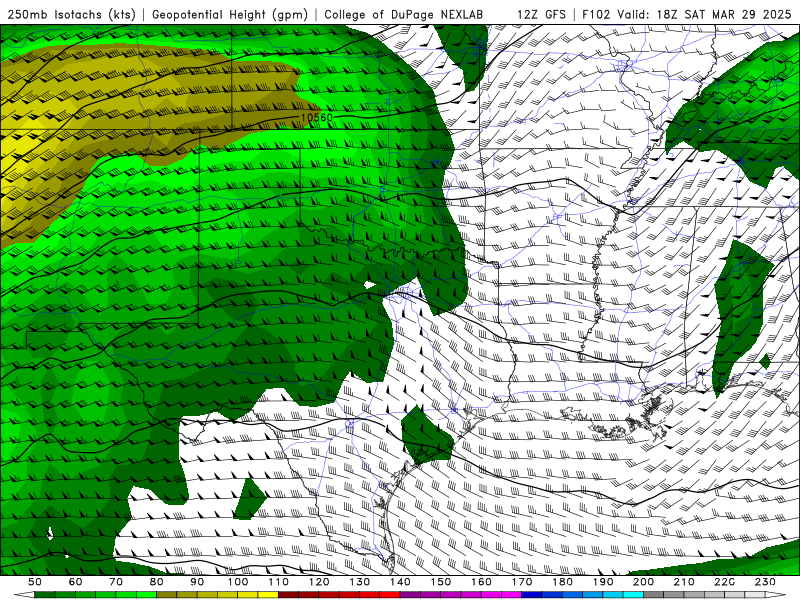Click the legend value 100
800x600 pixels.
(x=238, y=582)
